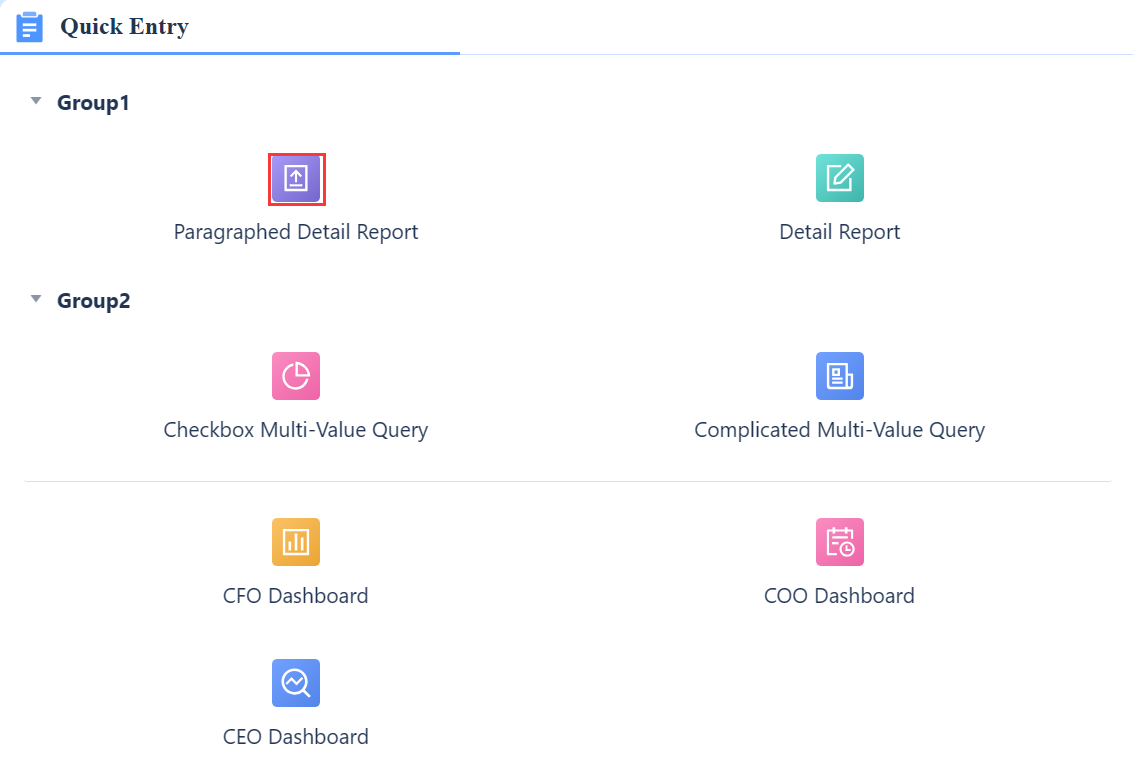Open the COO Dashboard schedule icon

[x=839, y=542]
